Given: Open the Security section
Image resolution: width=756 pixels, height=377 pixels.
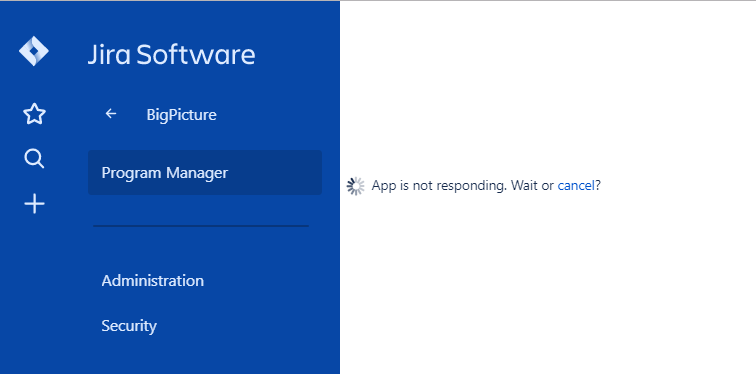Looking at the screenshot, I should pyautogui.click(x=129, y=326).
